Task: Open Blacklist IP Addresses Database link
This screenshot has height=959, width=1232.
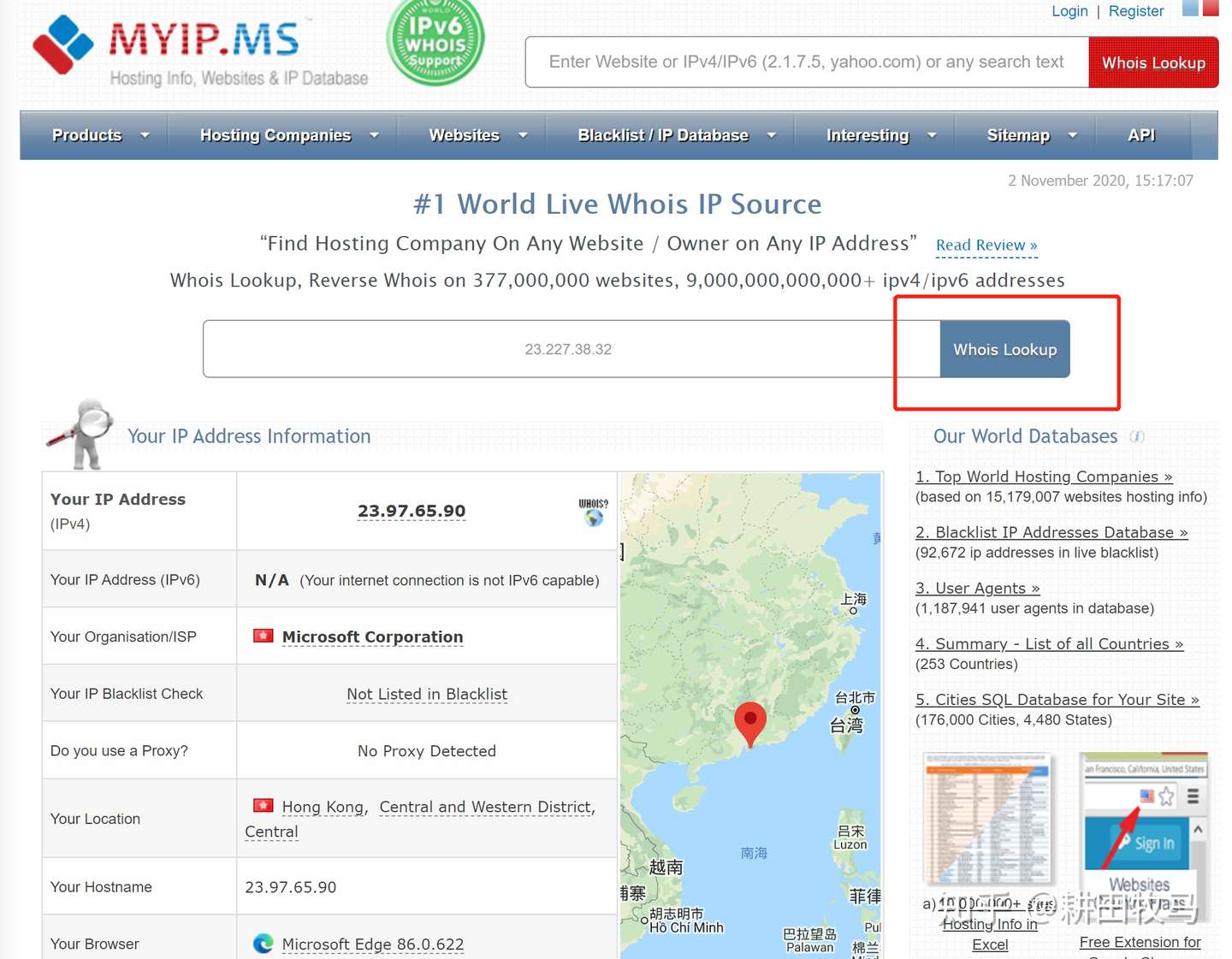Action: point(1051,532)
